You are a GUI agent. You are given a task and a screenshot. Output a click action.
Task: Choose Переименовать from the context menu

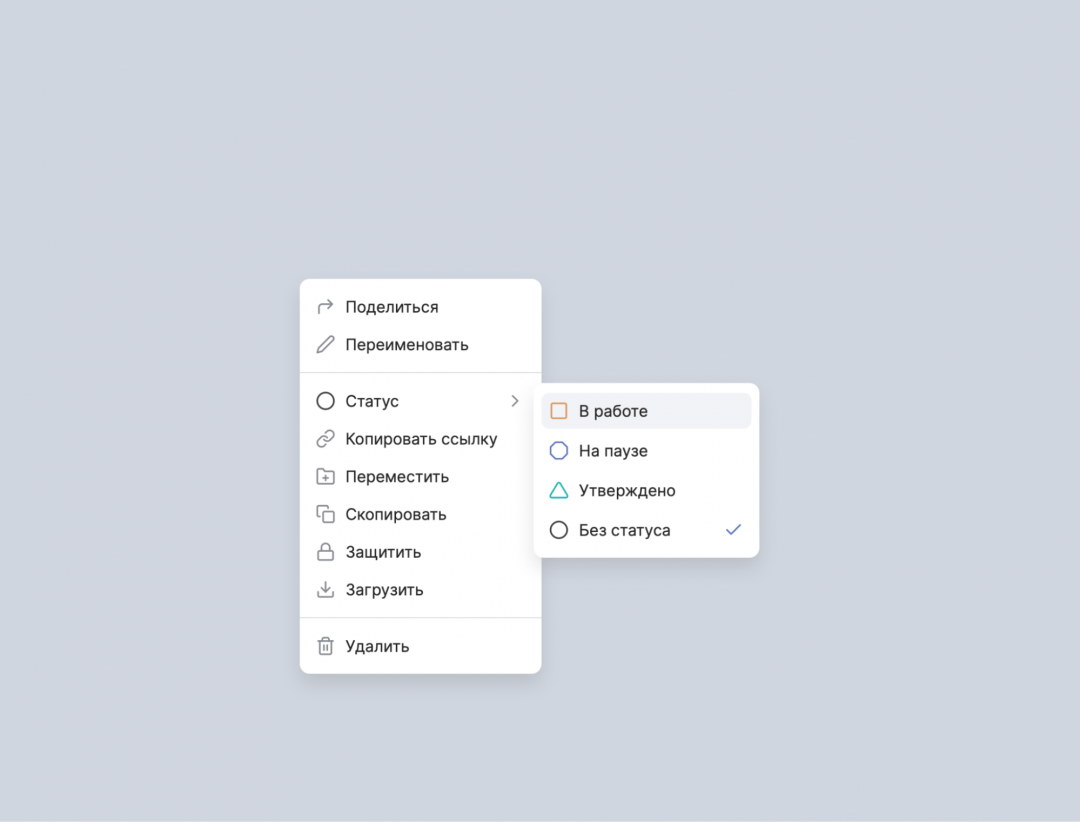(x=420, y=345)
